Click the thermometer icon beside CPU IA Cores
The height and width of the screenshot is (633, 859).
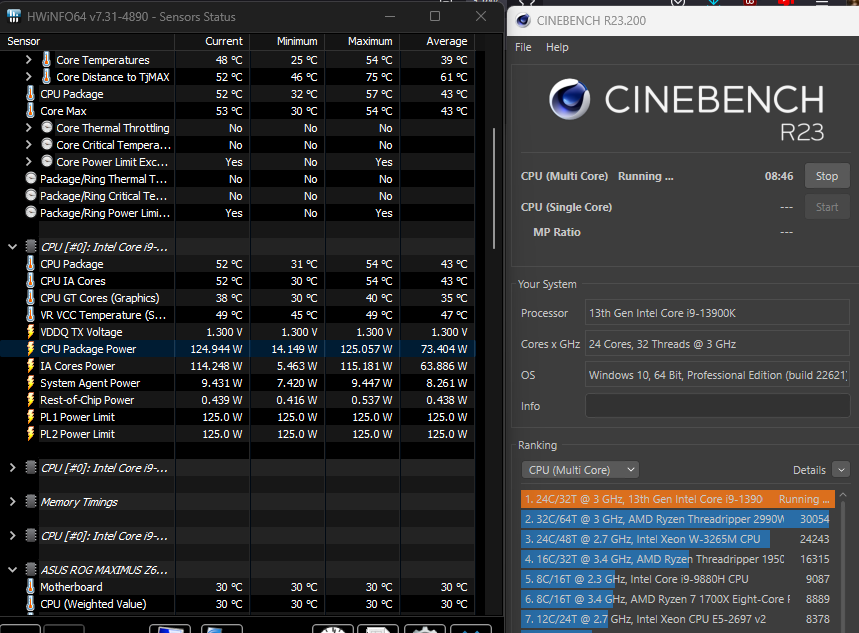pyautogui.click(x=31, y=280)
